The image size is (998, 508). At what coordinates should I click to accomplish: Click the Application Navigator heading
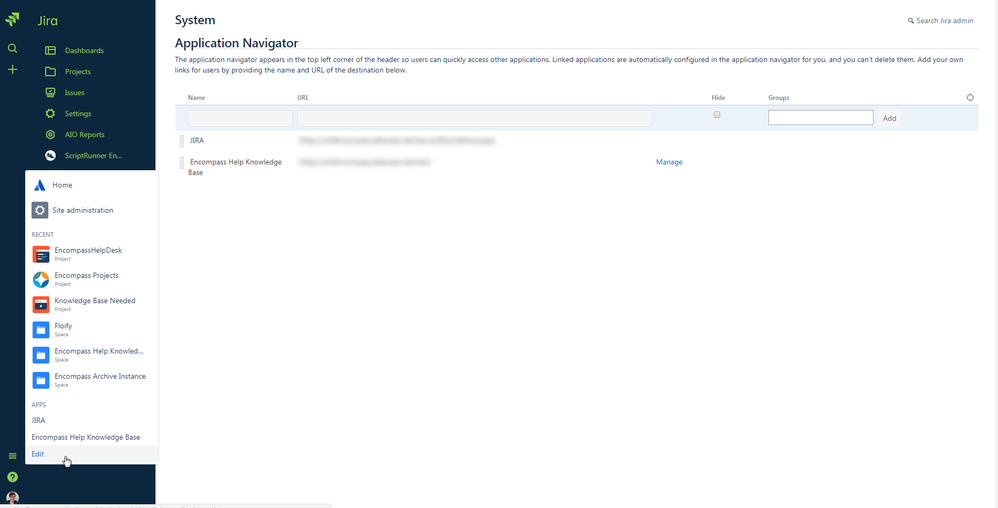236,43
